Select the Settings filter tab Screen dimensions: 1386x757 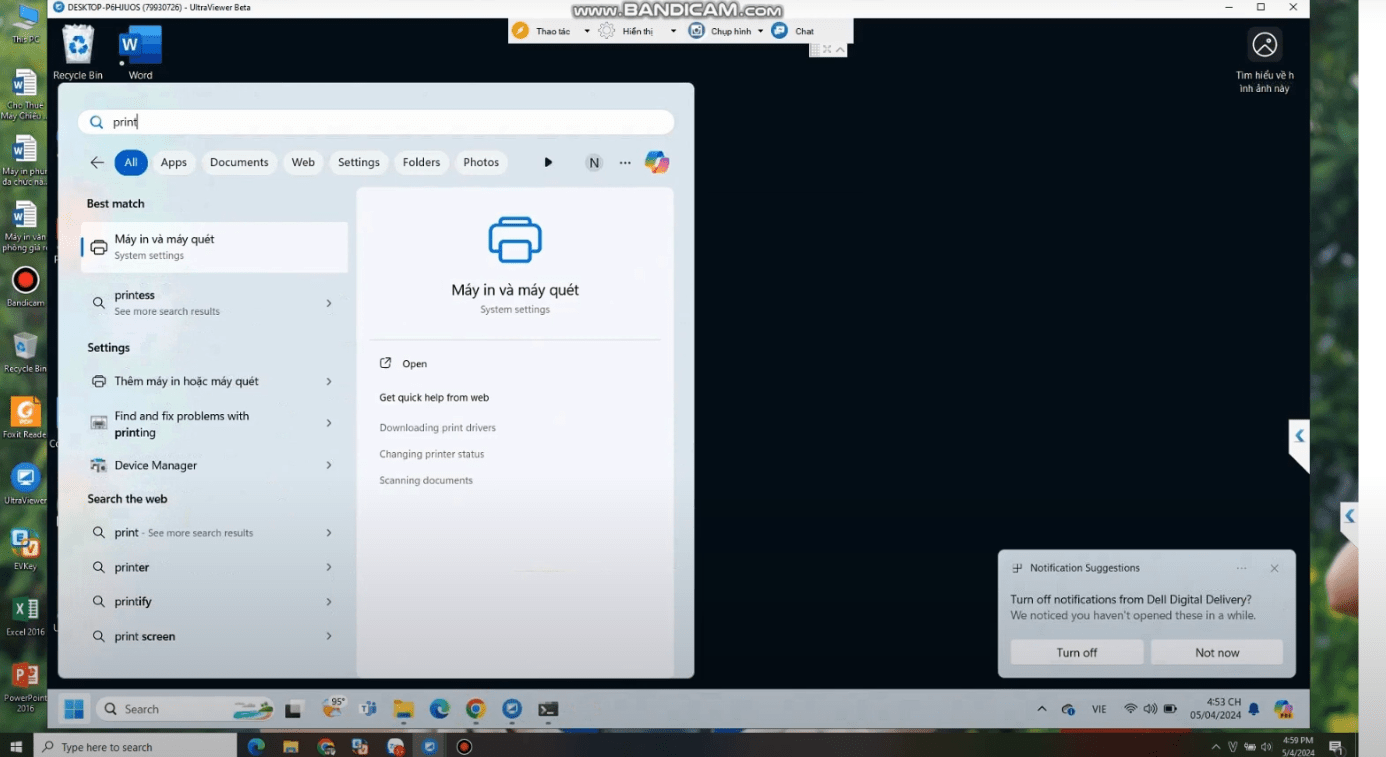point(358,162)
